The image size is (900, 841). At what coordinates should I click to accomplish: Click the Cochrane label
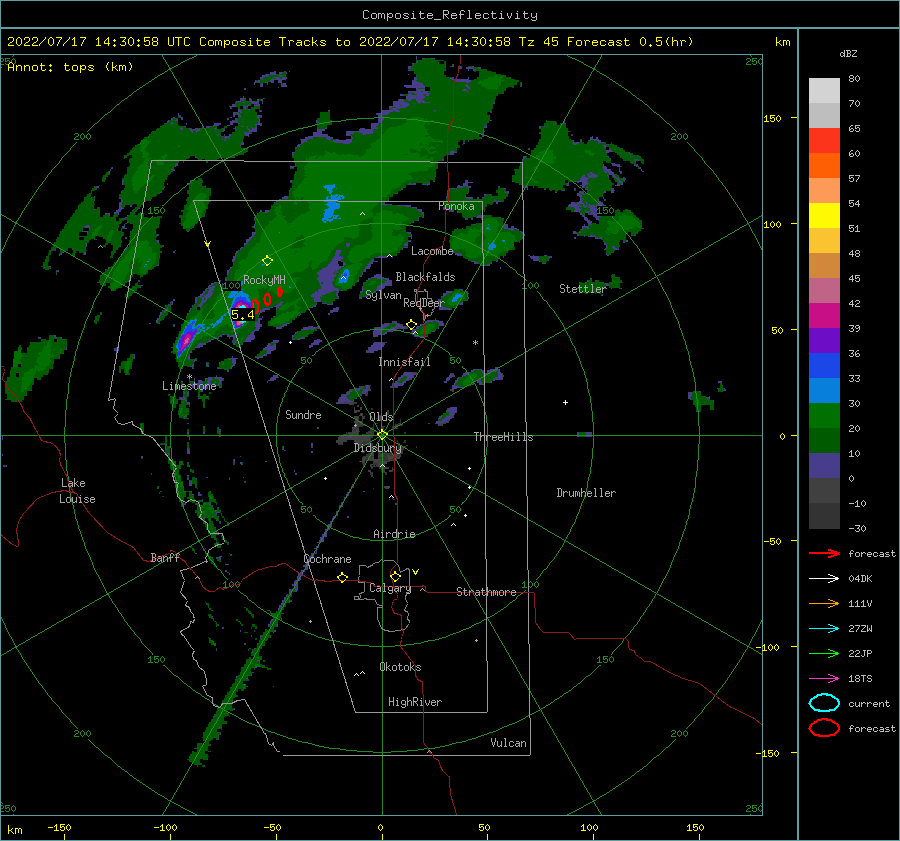(x=327, y=559)
